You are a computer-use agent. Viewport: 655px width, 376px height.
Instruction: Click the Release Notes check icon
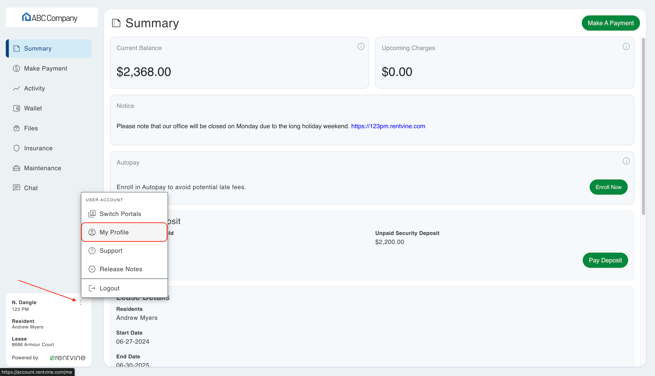point(92,269)
